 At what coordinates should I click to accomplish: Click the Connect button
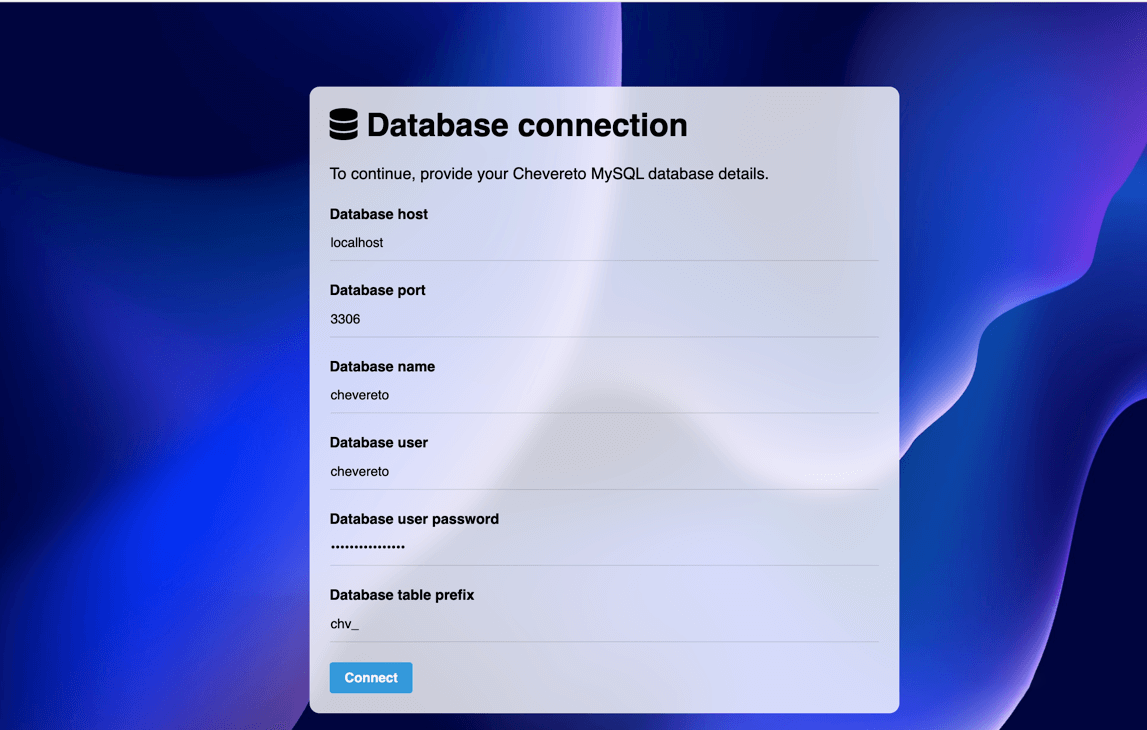371,677
